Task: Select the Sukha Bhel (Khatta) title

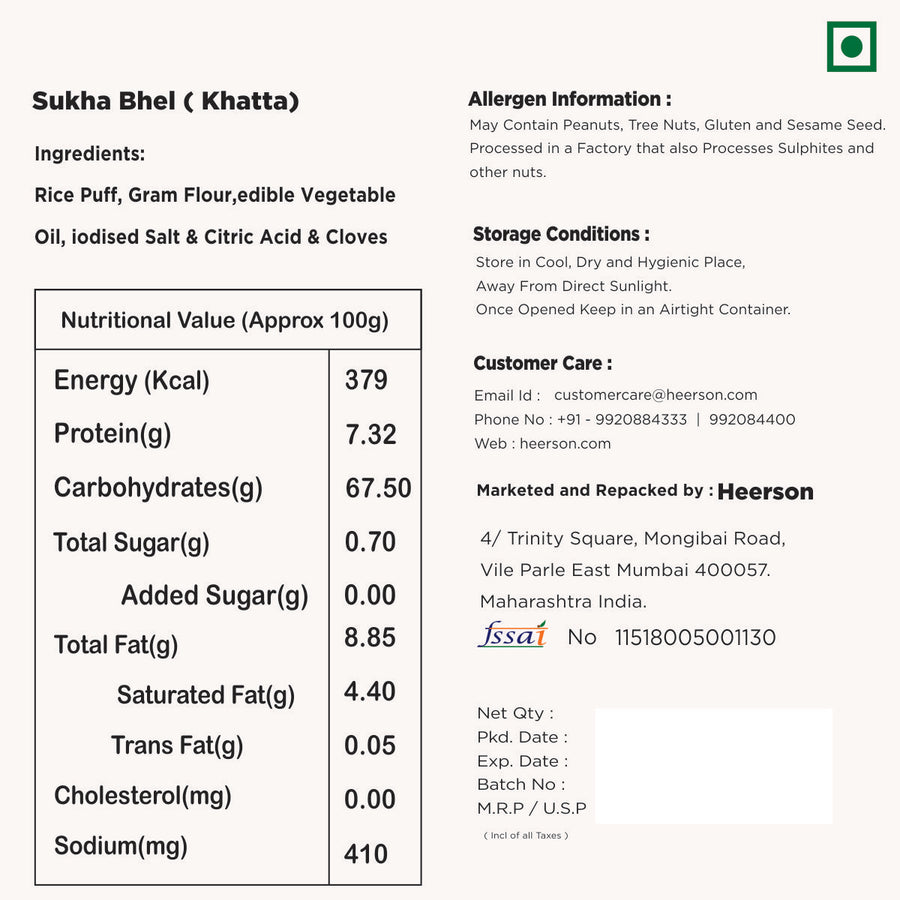Action: [x=165, y=101]
